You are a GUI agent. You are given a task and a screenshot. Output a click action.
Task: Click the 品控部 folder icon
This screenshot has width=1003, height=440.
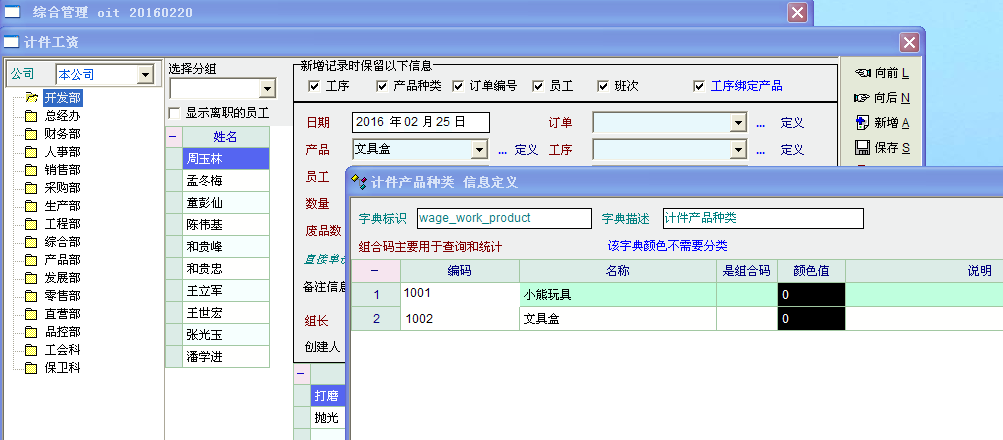[31, 332]
